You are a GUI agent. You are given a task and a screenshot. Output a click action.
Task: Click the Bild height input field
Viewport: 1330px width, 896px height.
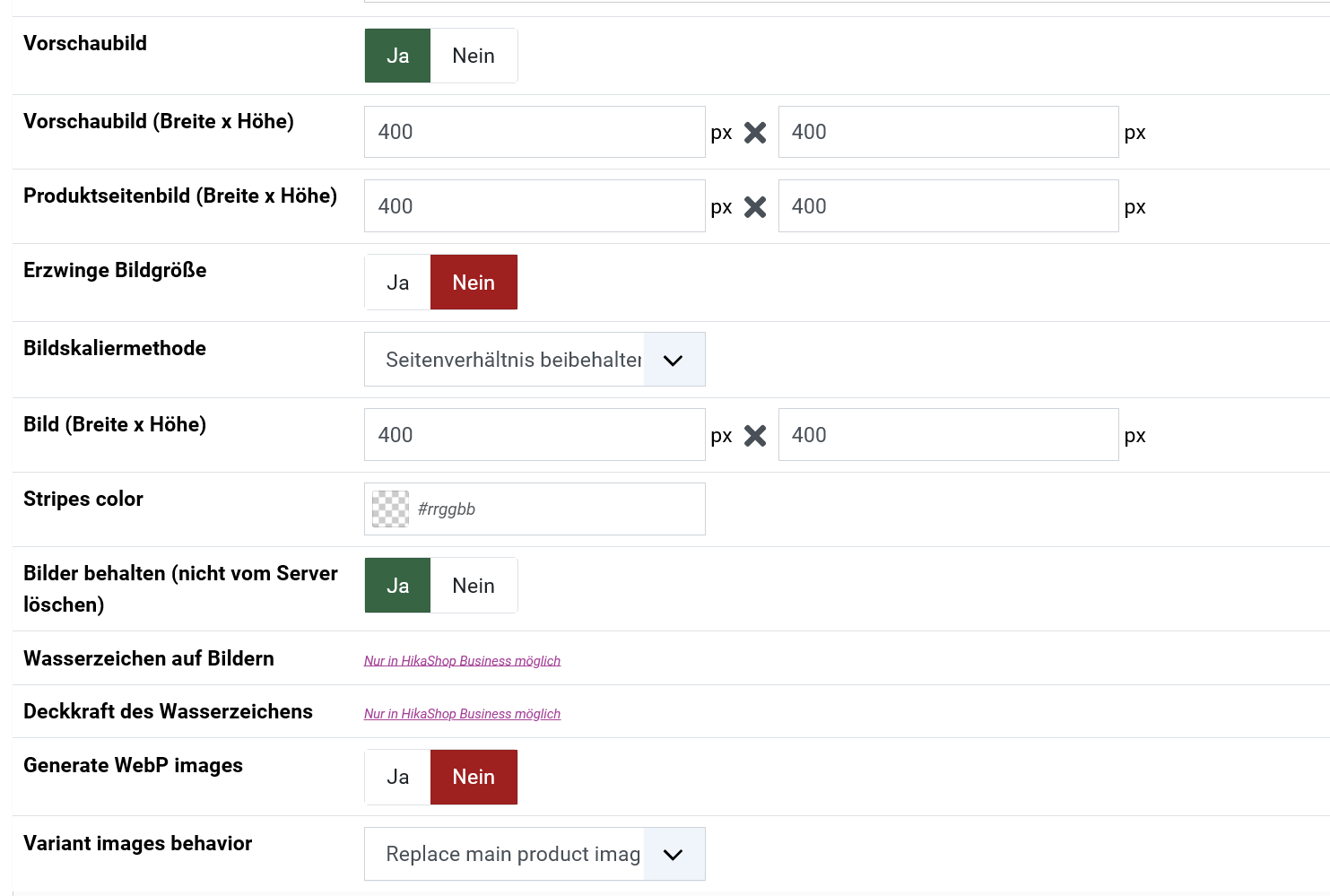pos(948,435)
